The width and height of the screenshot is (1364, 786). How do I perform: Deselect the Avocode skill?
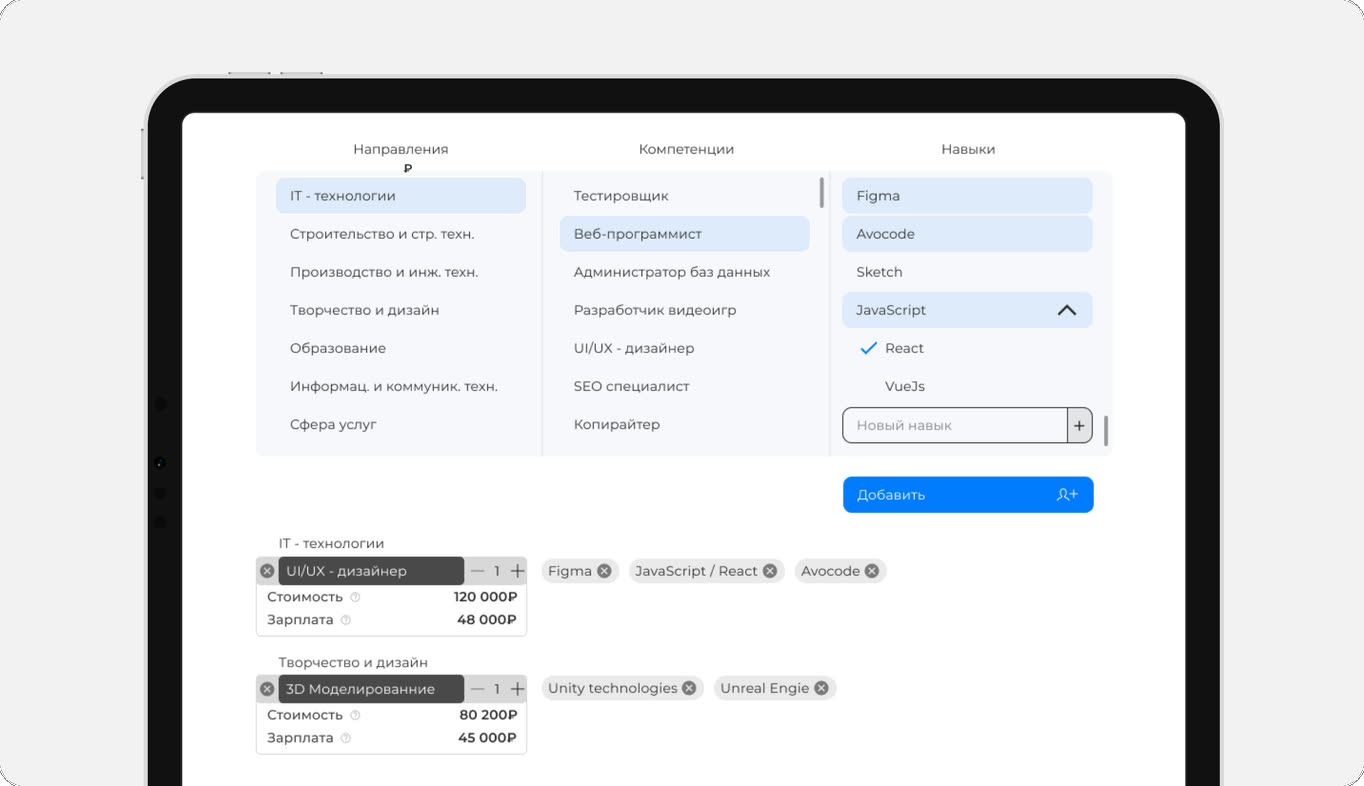pyautogui.click(x=967, y=234)
